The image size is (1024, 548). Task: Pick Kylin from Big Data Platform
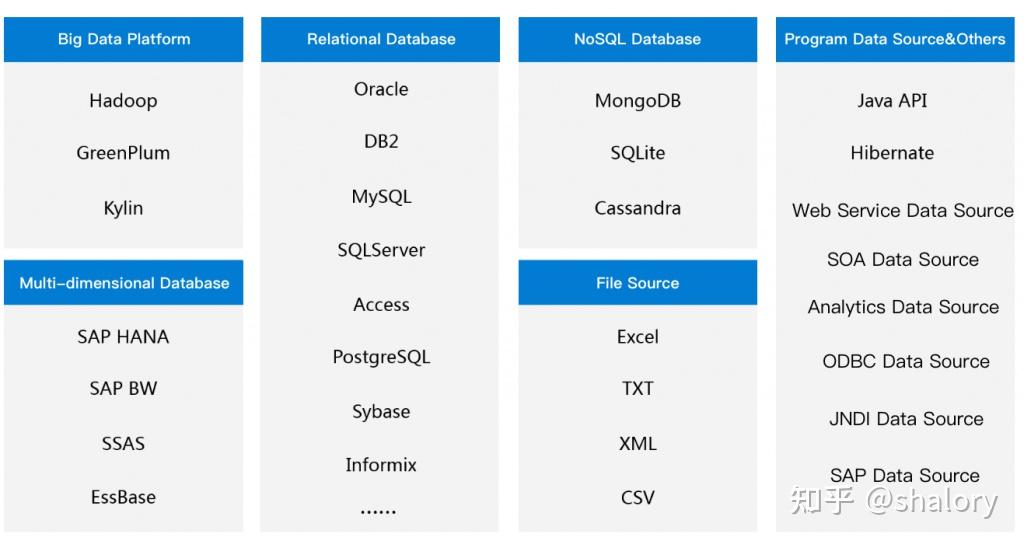(x=123, y=208)
